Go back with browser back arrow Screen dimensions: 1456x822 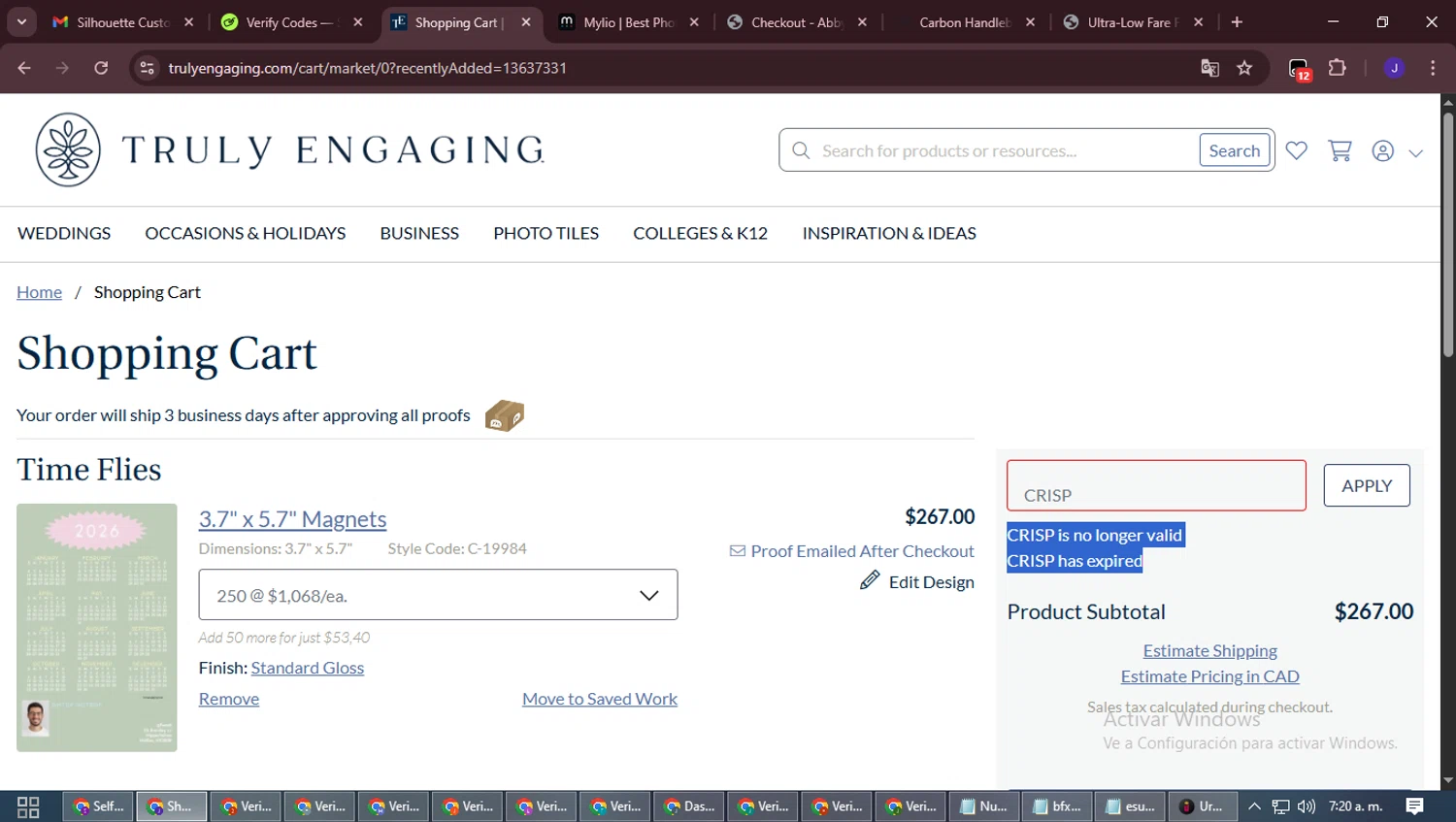pos(24,68)
